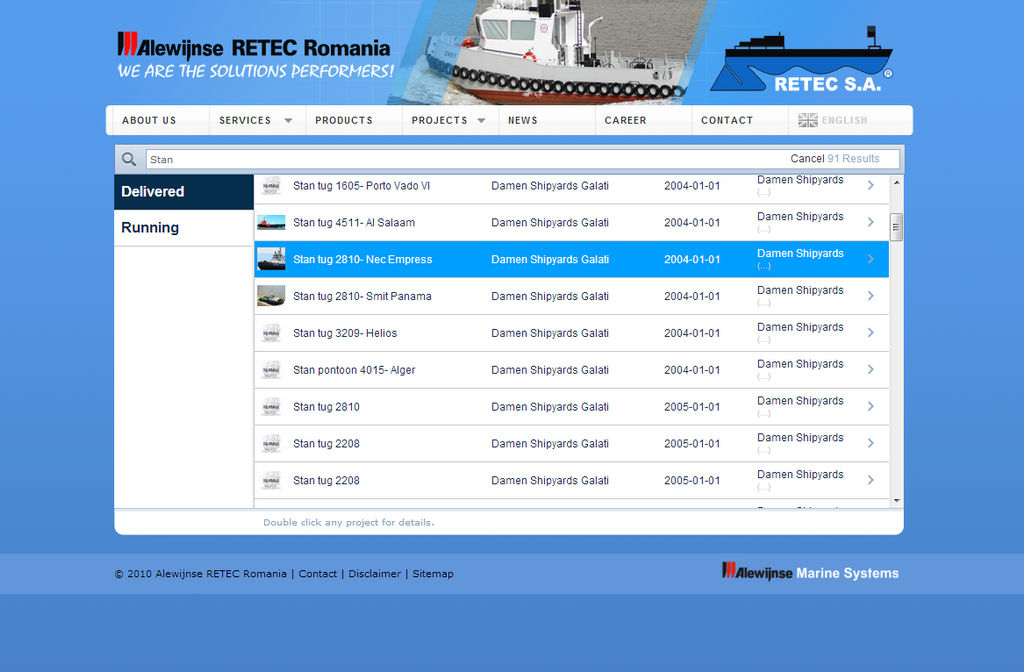Open the footer Contact link
Viewport: 1024px width, 672px height.
coord(317,573)
